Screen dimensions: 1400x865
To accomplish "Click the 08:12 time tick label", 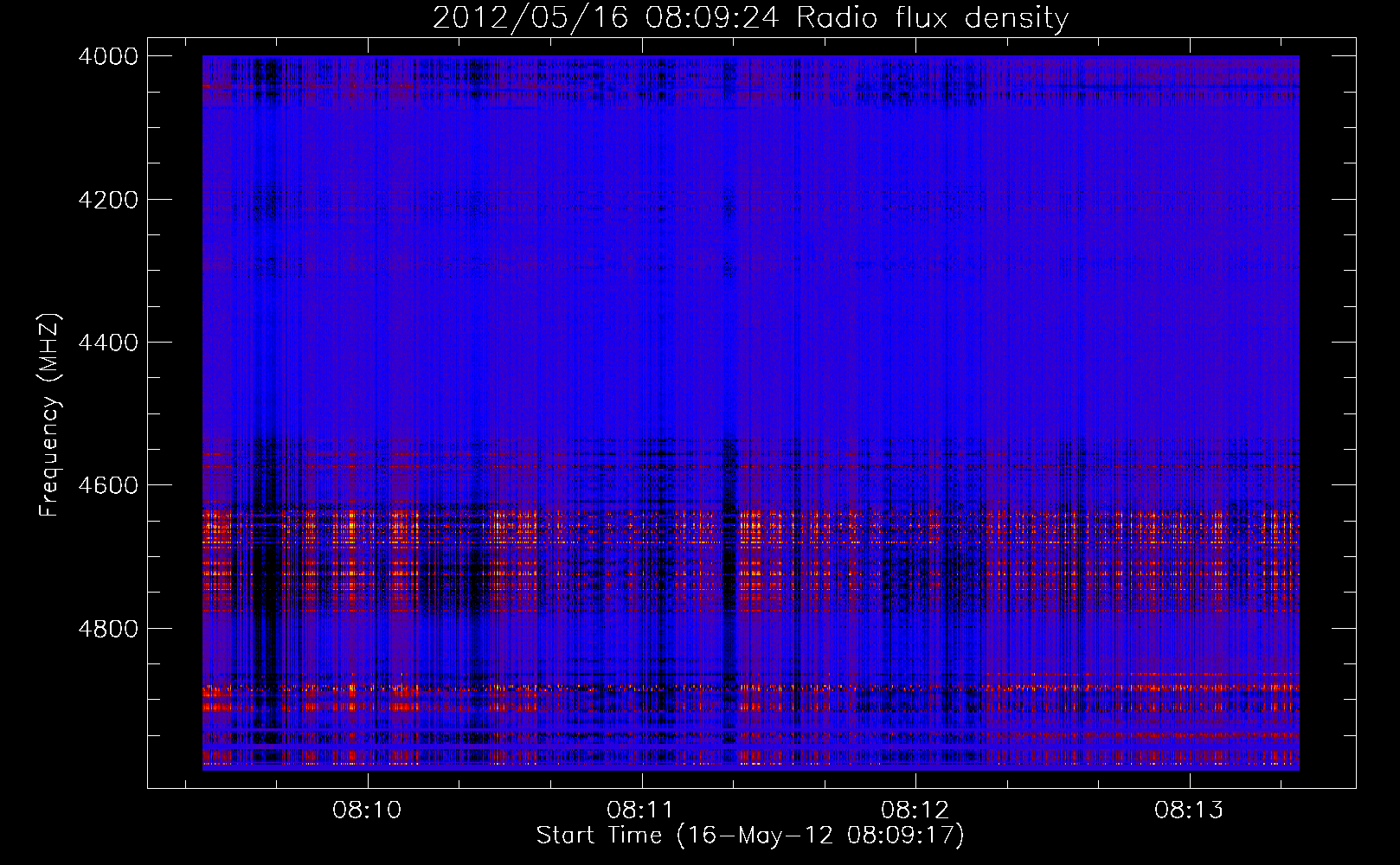I will pos(915,811).
